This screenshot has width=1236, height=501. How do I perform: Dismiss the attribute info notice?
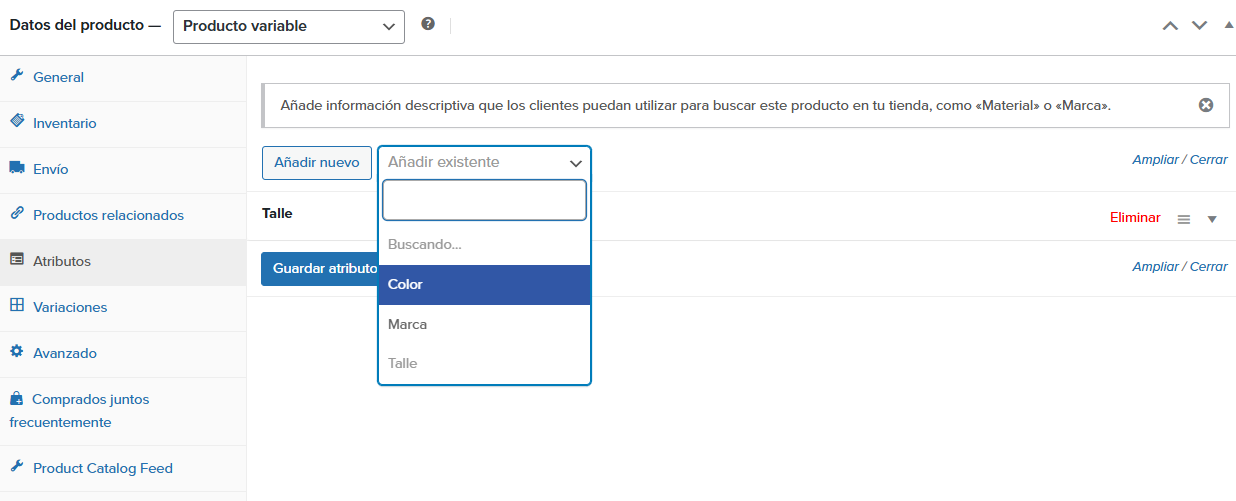(x=1206, y=105)
